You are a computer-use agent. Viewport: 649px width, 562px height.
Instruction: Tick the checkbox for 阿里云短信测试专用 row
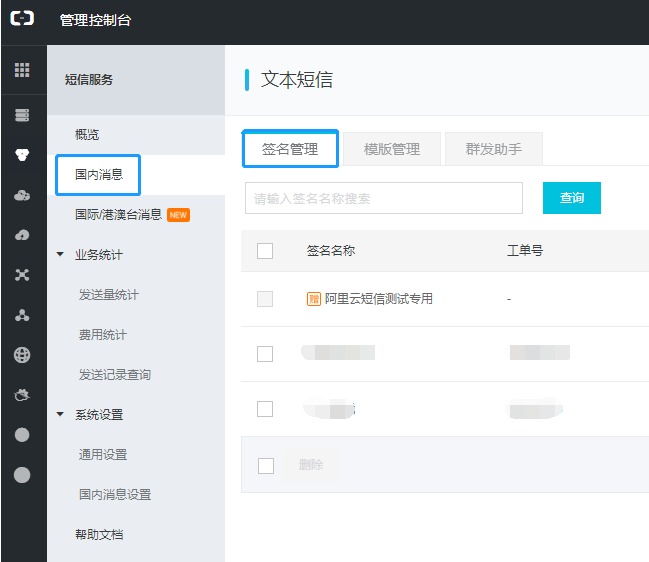265,299
